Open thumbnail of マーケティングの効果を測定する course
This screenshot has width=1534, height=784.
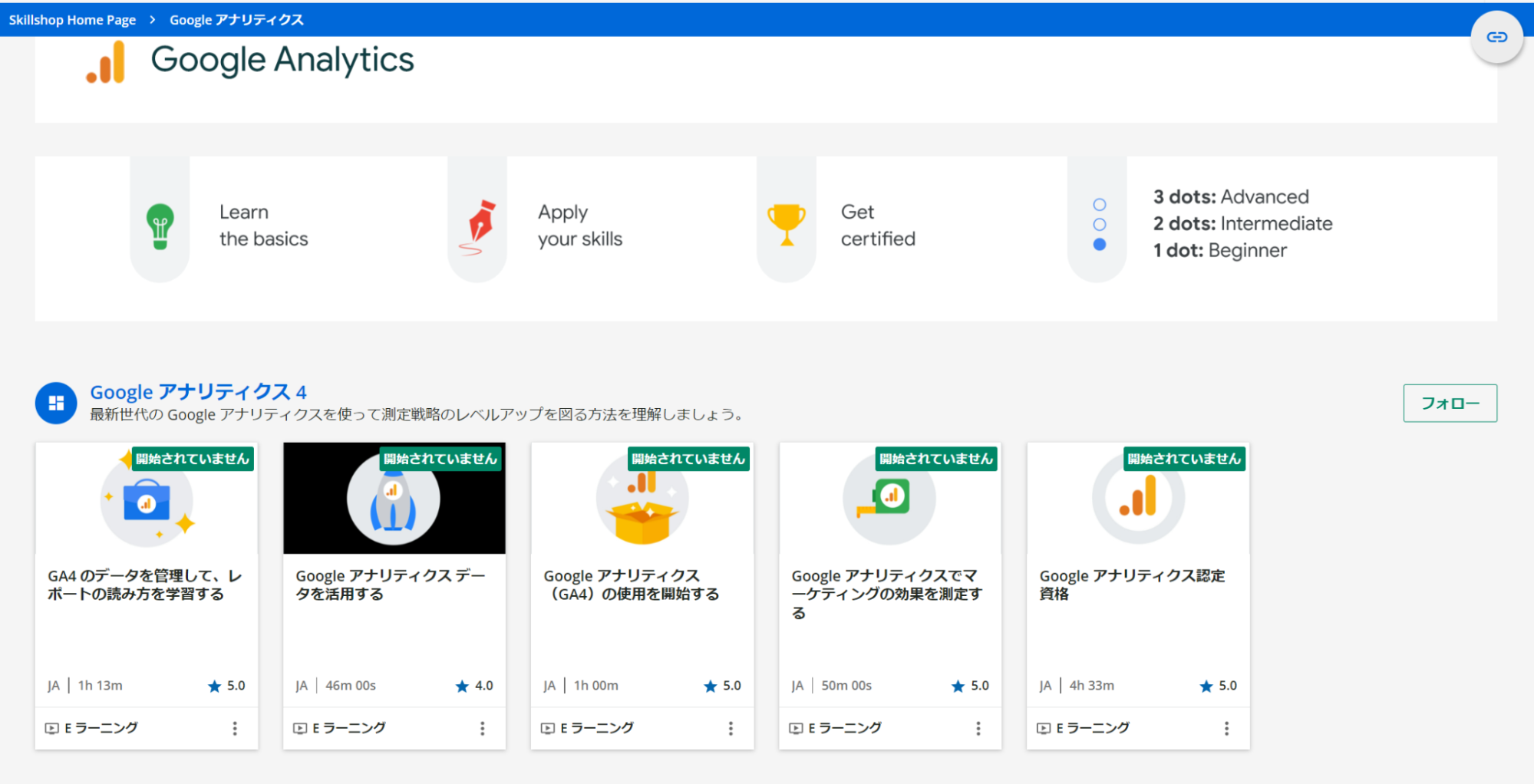click(889, 499)
